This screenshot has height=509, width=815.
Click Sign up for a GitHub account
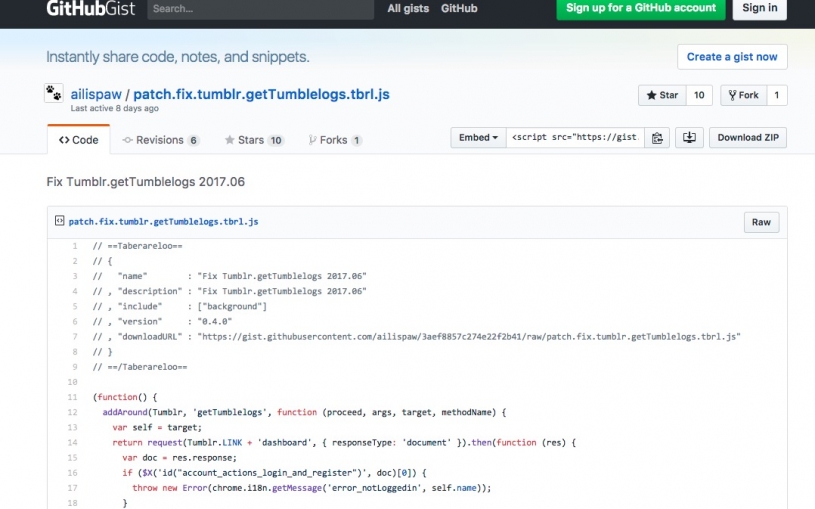tap(641, 8)
